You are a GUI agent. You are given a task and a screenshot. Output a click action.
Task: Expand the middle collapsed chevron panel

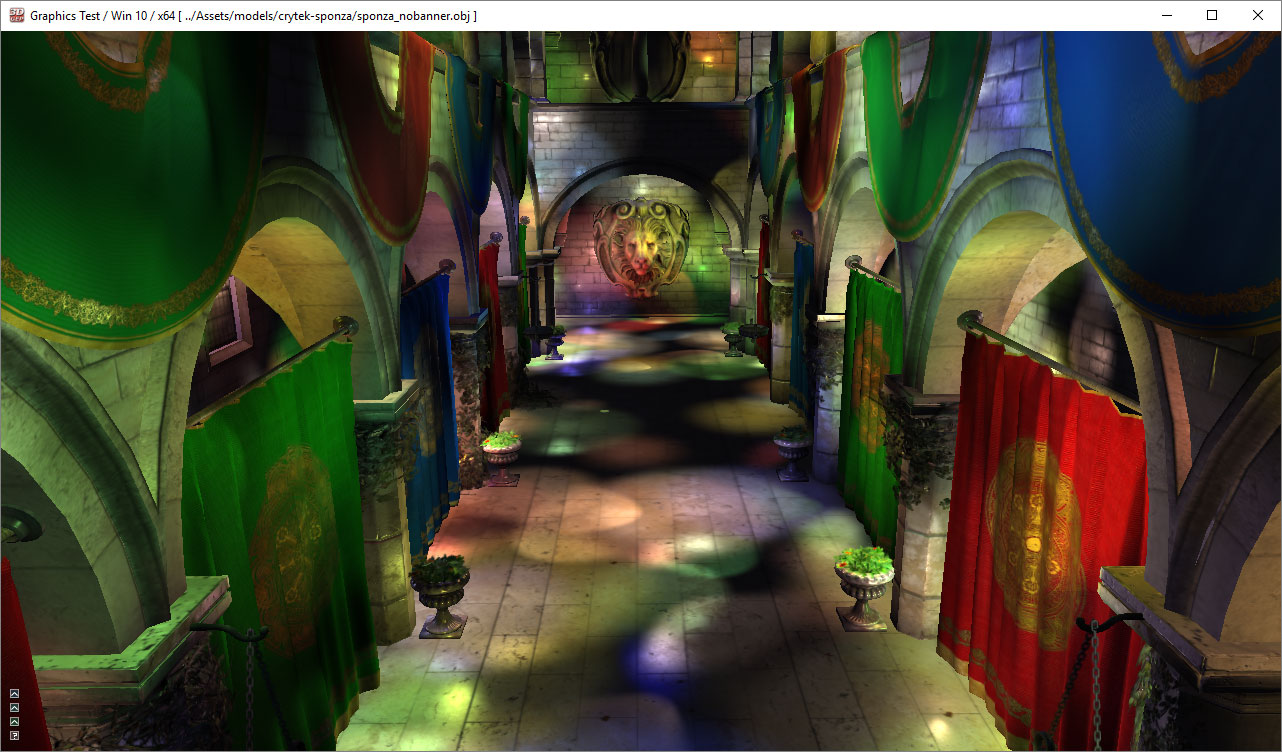click(15, 708)
